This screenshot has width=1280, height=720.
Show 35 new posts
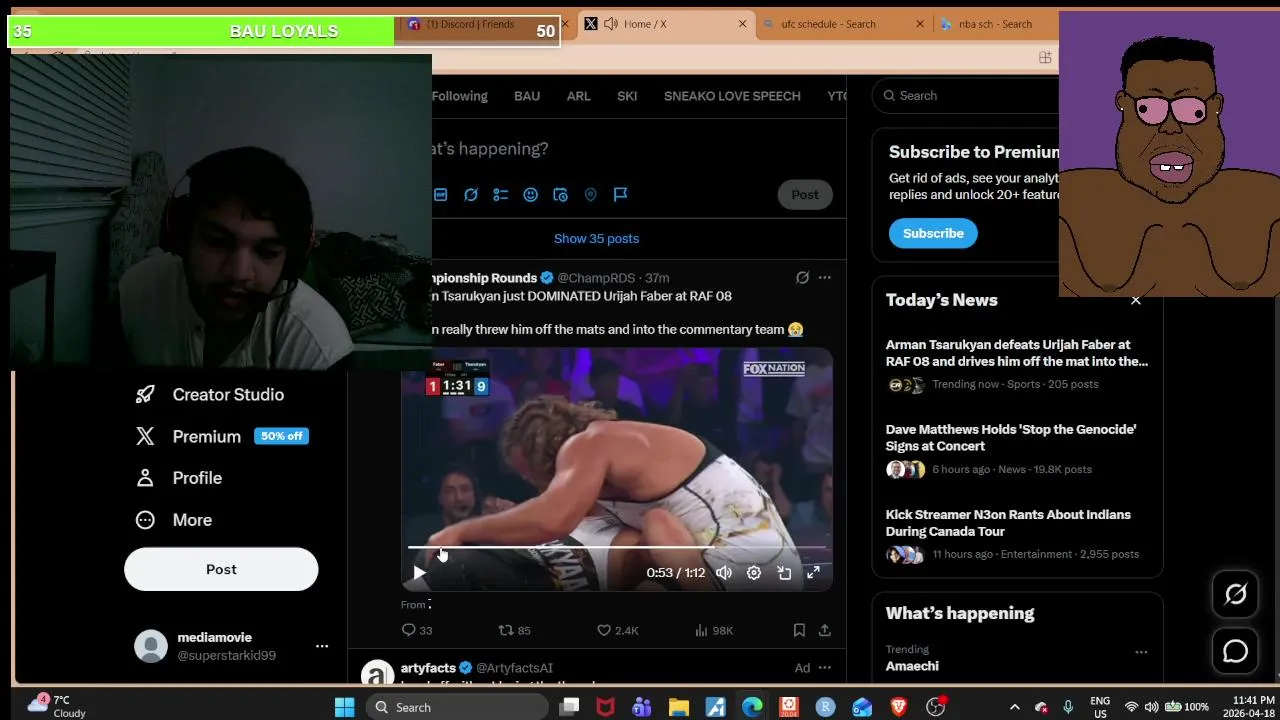coord(596,239)
